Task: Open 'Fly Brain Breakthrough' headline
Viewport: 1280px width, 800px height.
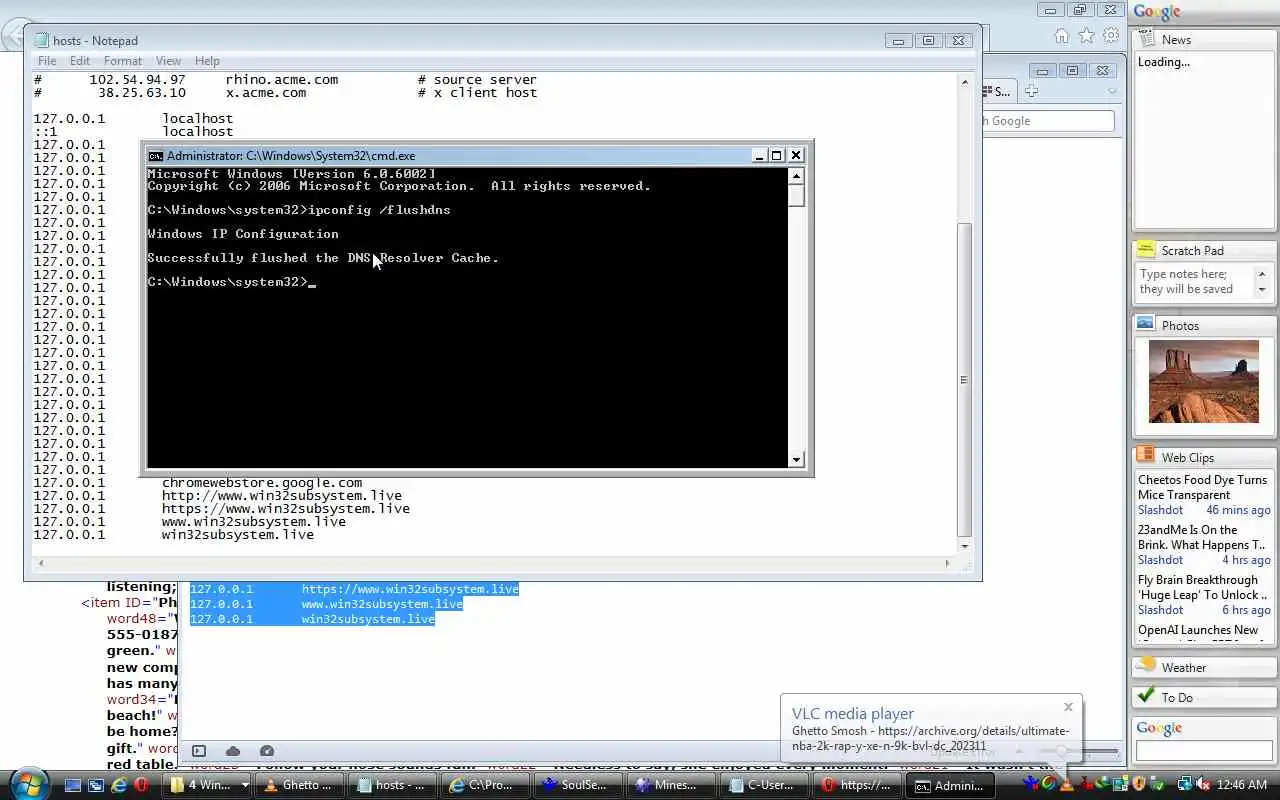Action: click(1202, 587)
